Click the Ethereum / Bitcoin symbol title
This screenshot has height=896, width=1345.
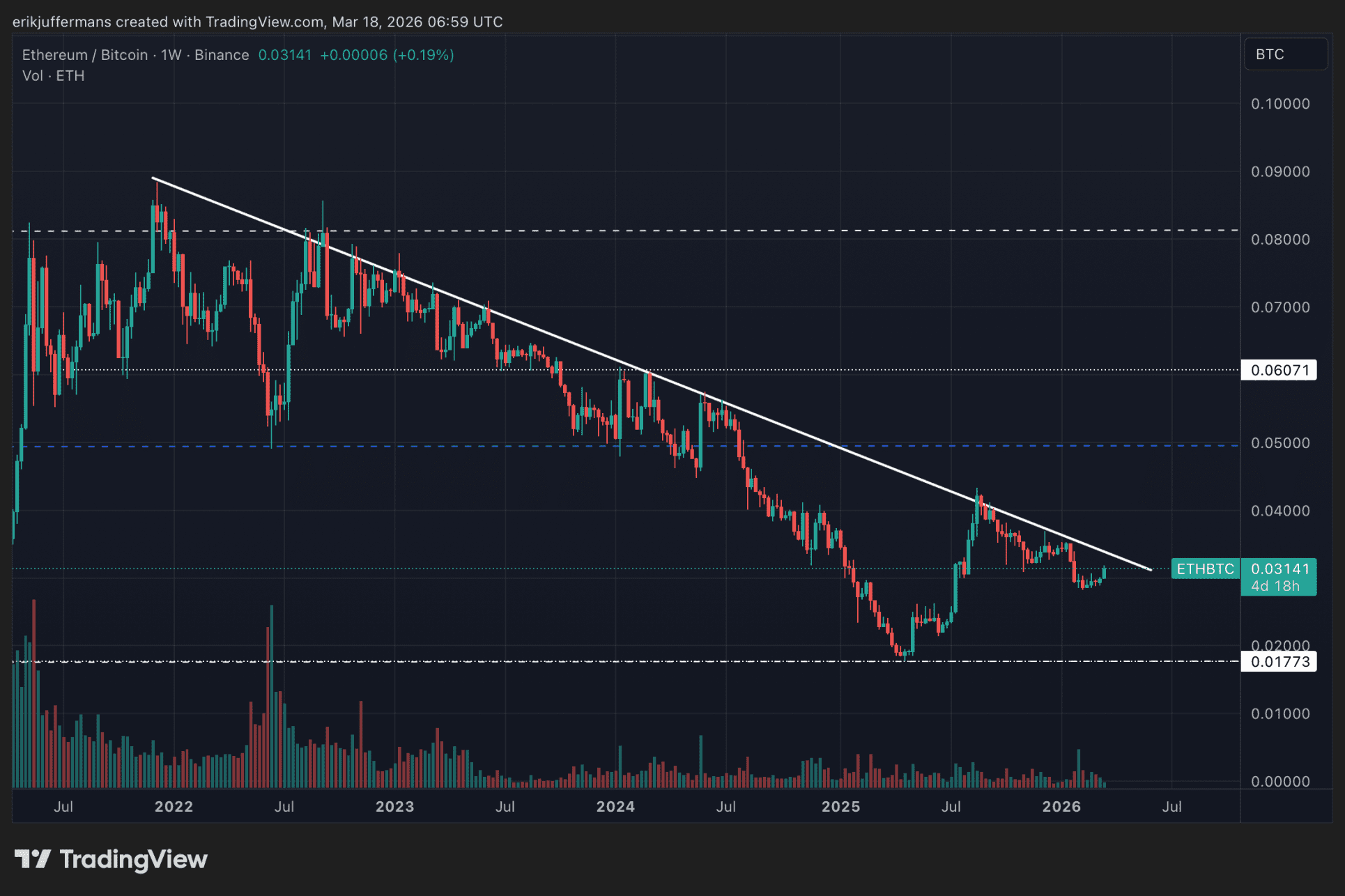pyautogui.click(x=84, y=55)
